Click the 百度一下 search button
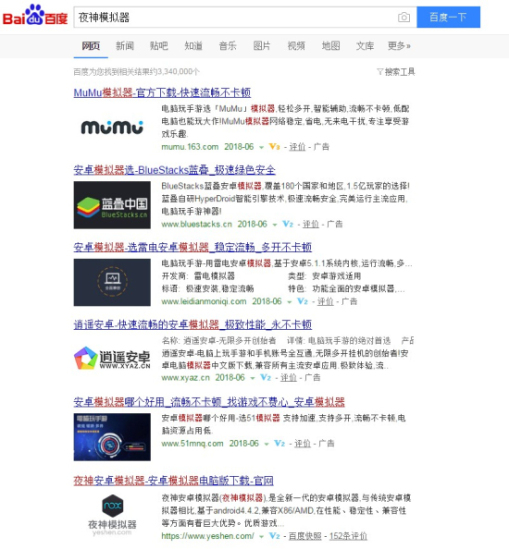This screenshot has width=509, height=549. click(x=448, y=17)
